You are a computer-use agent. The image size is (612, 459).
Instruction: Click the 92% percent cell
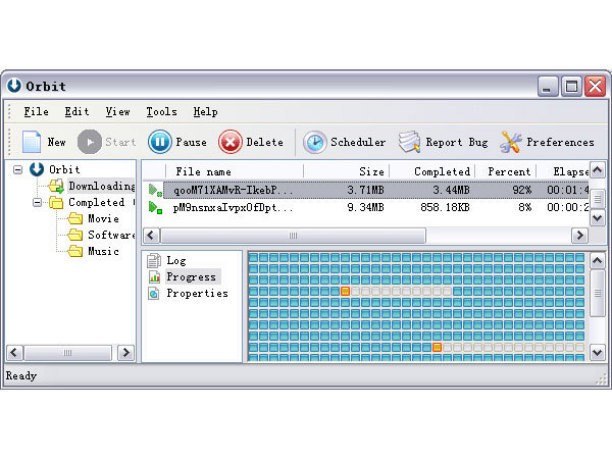click(522, 190)
